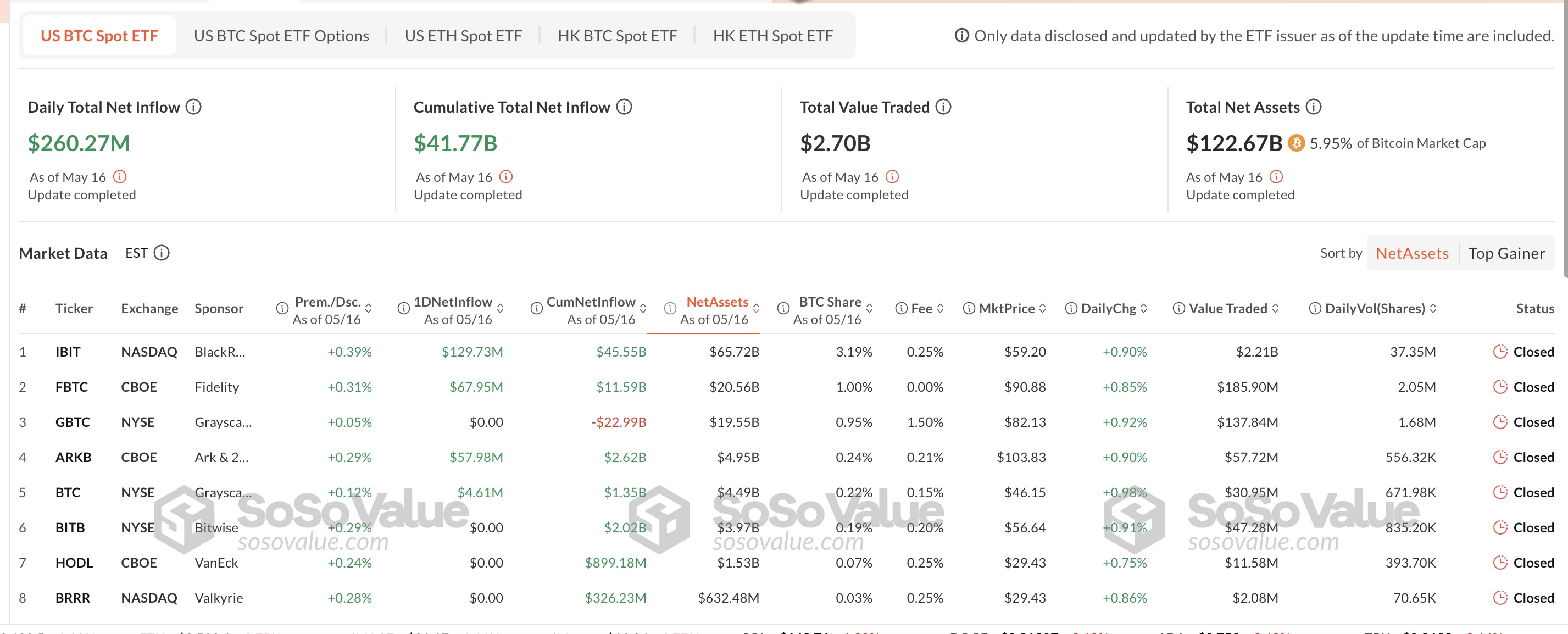Open the info icon beside Total Net Assets
Screen dimensions: 1568x634
(x=1314, y=107)
